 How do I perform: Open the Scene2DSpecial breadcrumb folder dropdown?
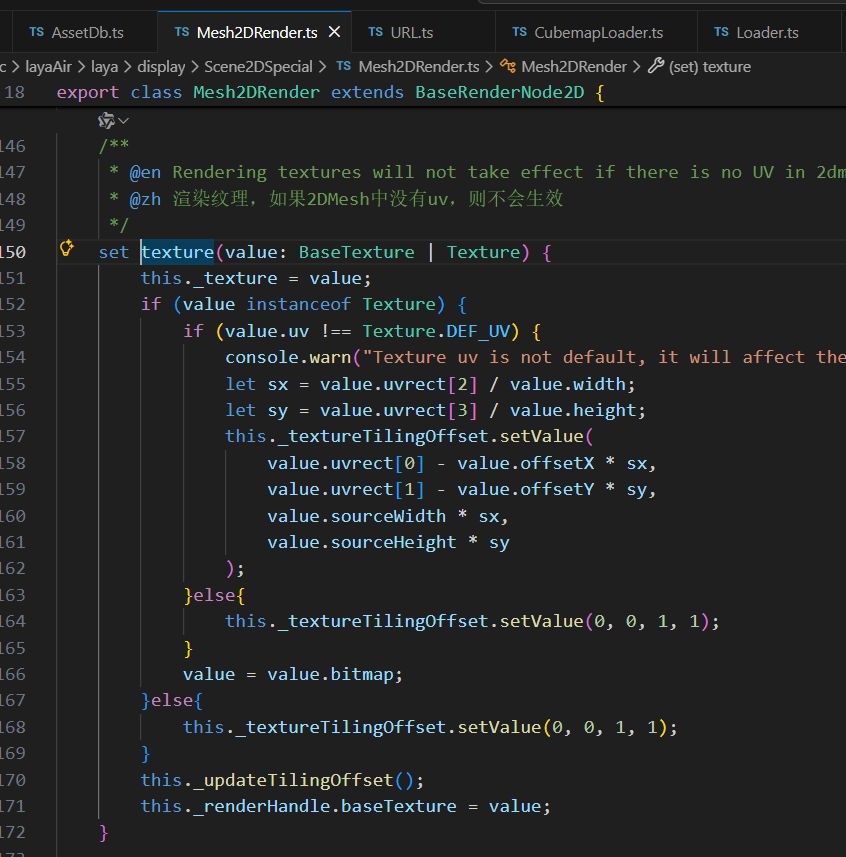pos(258,66)
